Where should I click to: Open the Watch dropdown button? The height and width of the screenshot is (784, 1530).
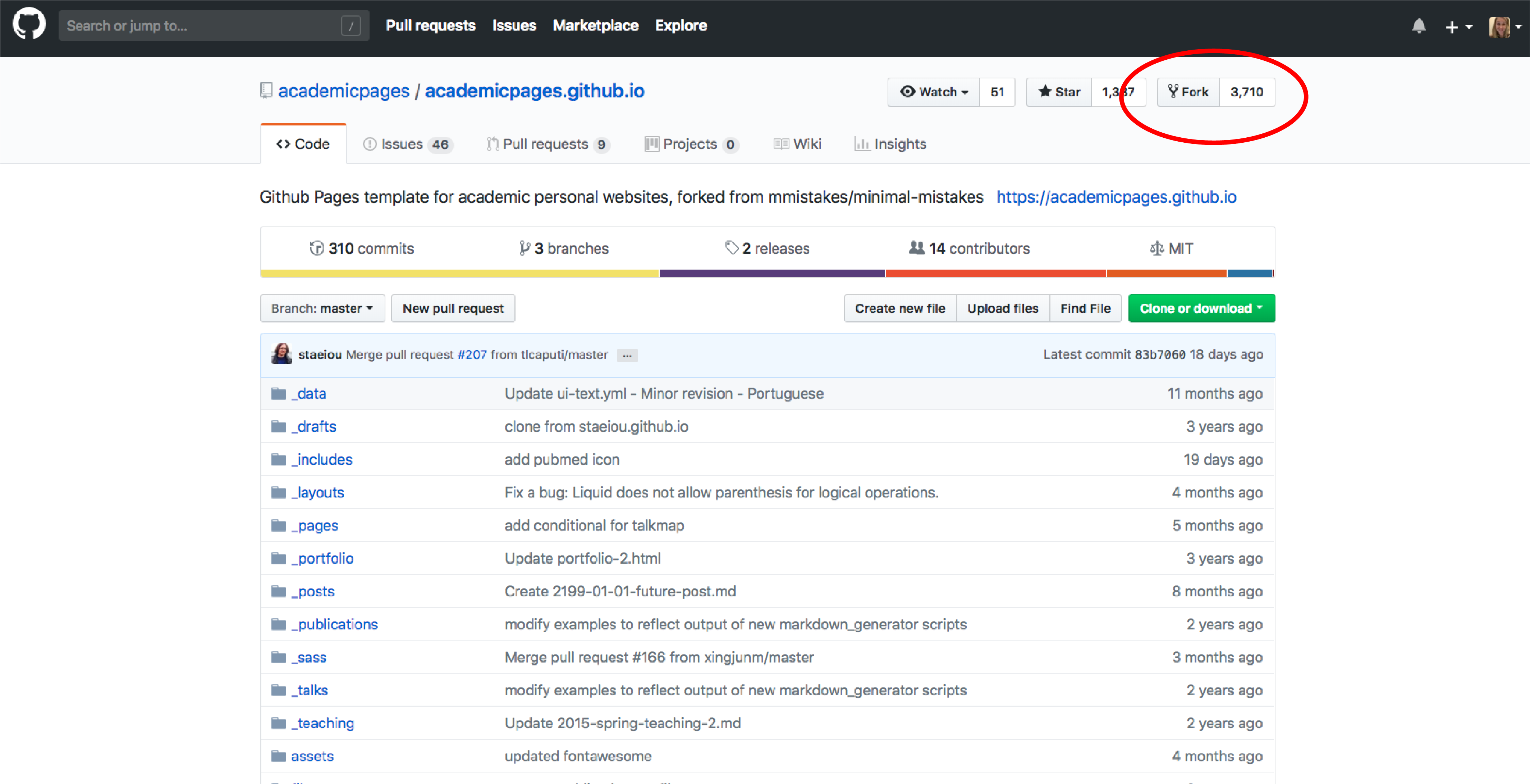pyautogui.click(x=934, y=92)
